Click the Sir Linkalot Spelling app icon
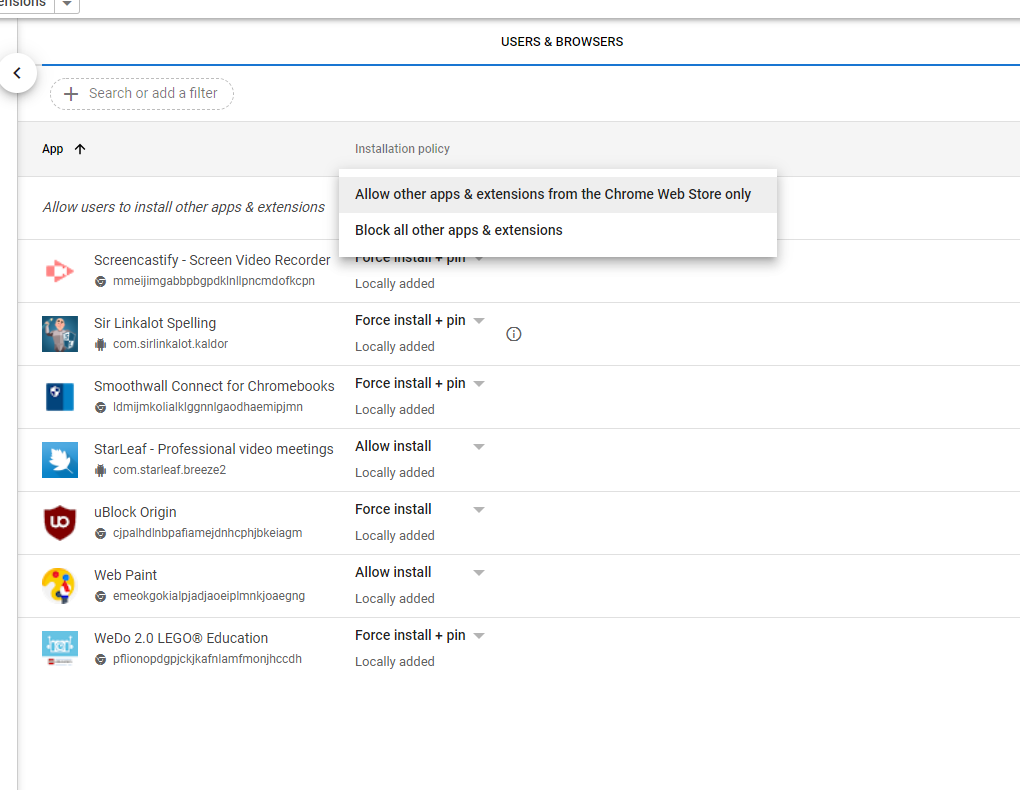1020x790 pixels. click(x=60, y=334)
